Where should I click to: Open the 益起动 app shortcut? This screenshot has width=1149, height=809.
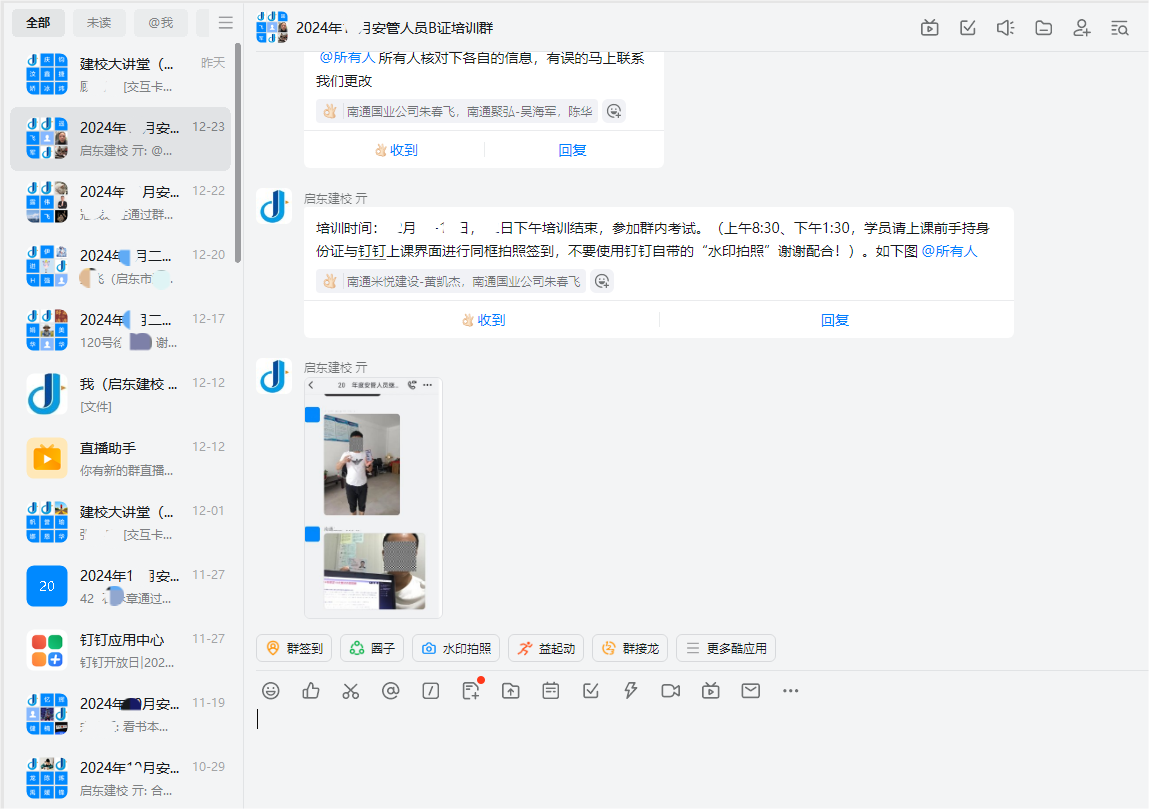click(546, 649)
